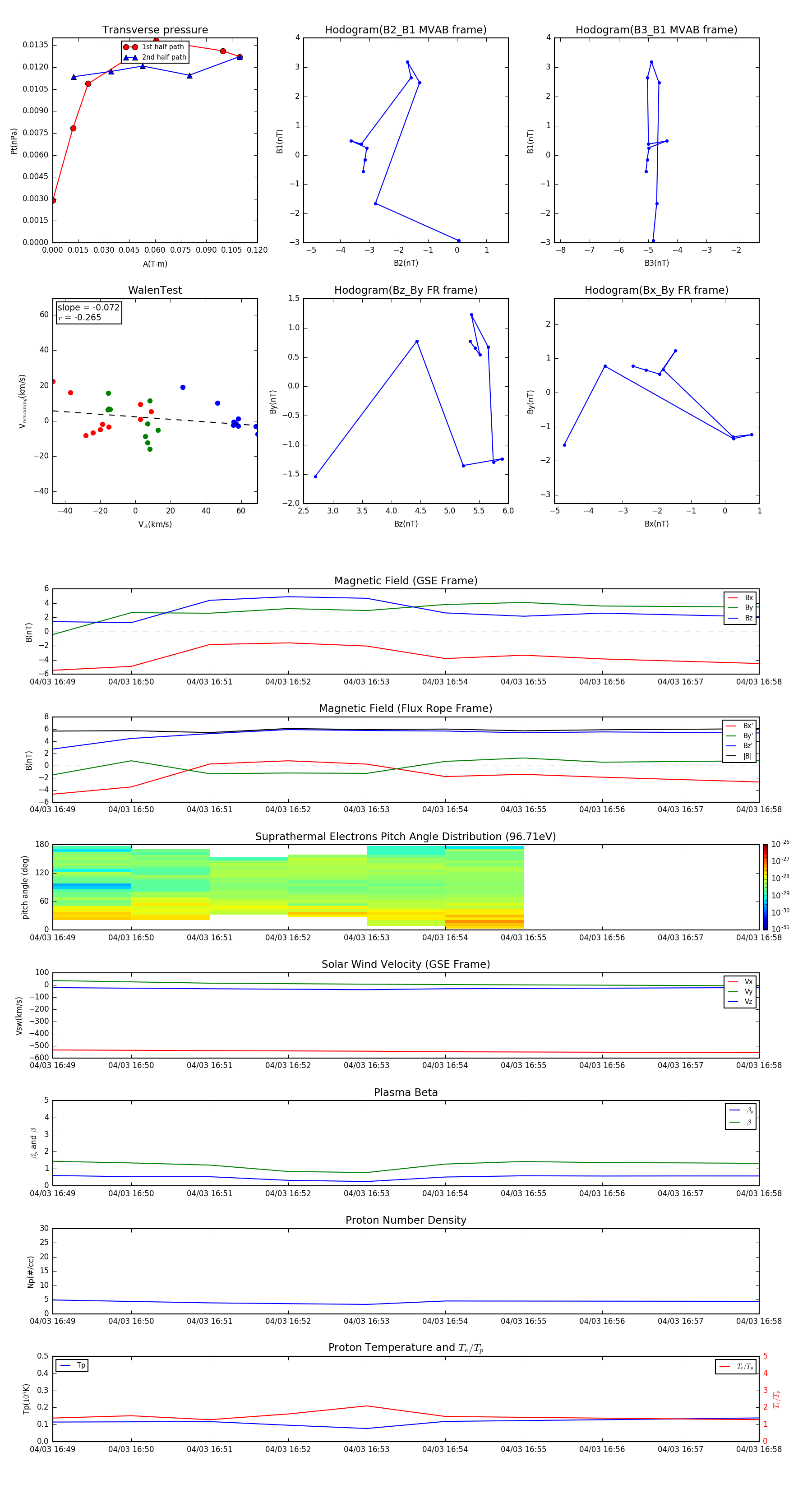
Task: Click the '04/03 16:53' tick under pitch angle panel
Action: coord(366,938)
